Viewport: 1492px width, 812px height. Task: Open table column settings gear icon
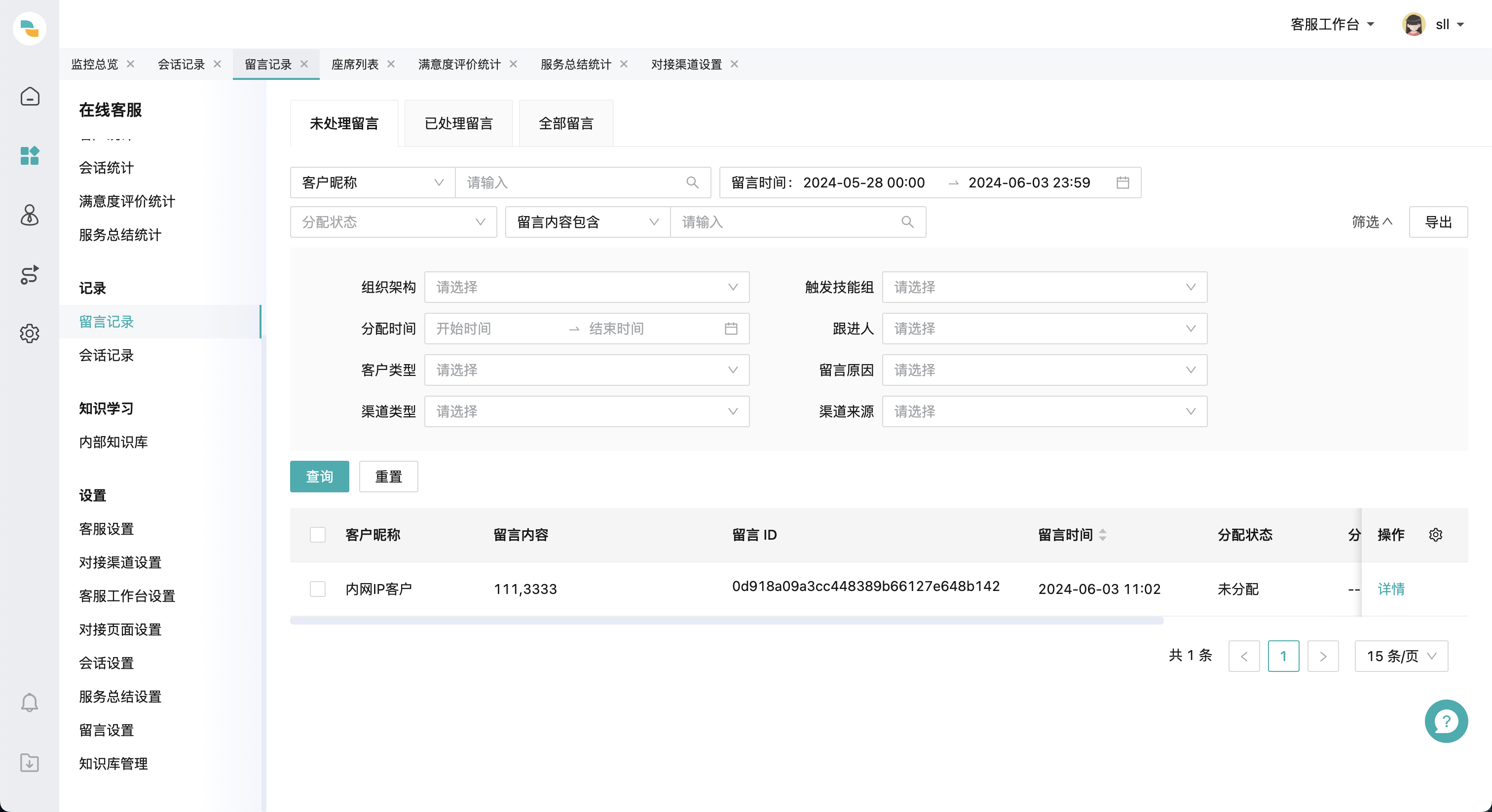1435,535
